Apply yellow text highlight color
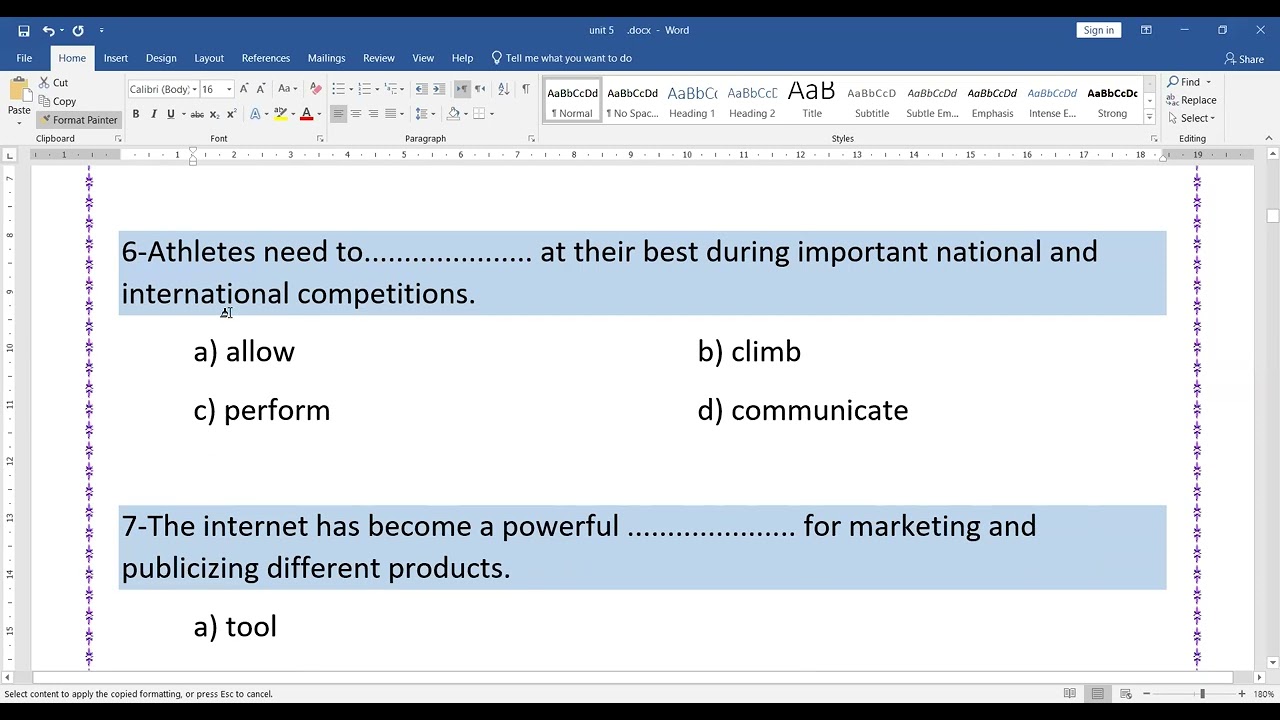Viewport: 1280px width, 720px height. pyautogui.click(x=280, y=114)
